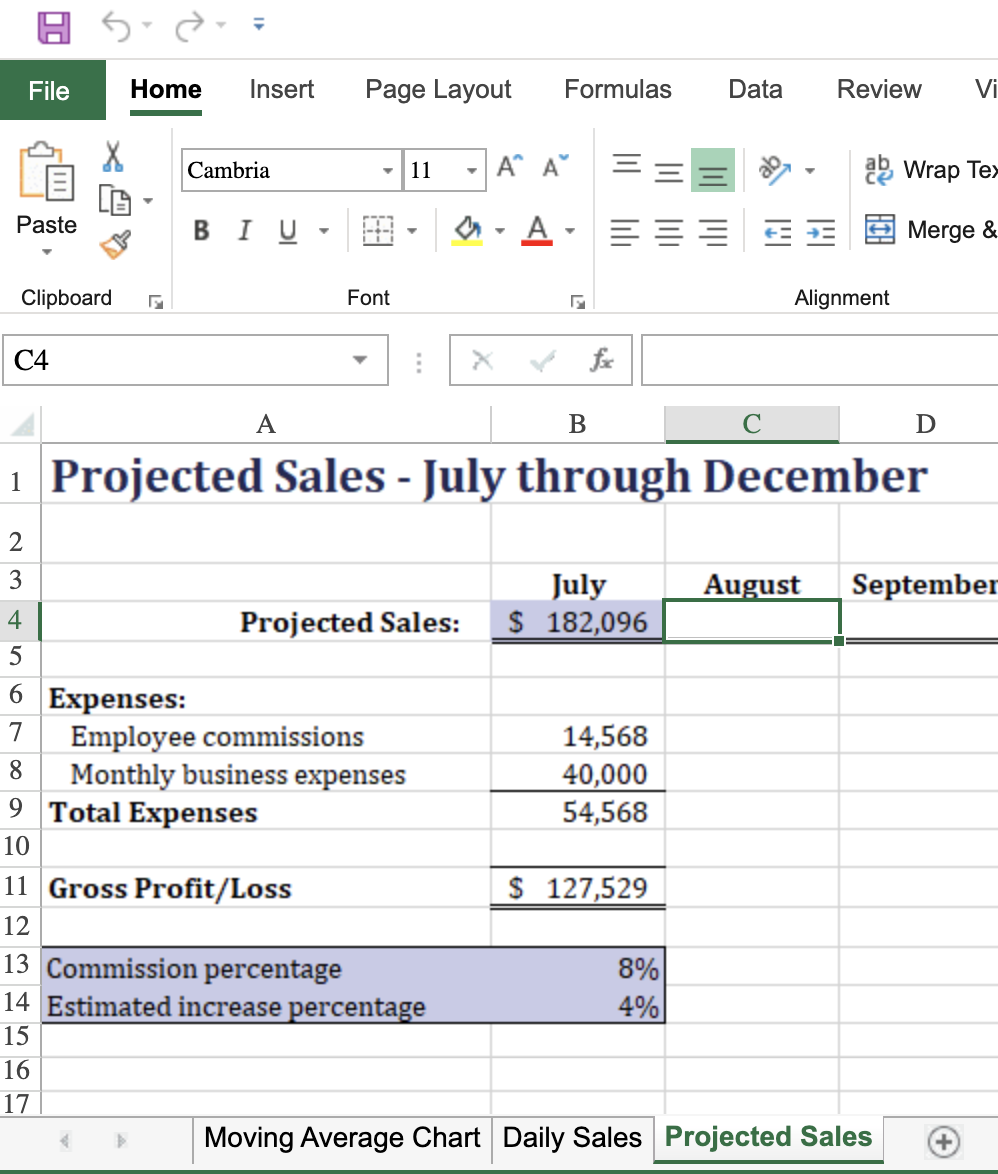Click the Merge & Center button
998x1174 pixels.
click(931, 230)
